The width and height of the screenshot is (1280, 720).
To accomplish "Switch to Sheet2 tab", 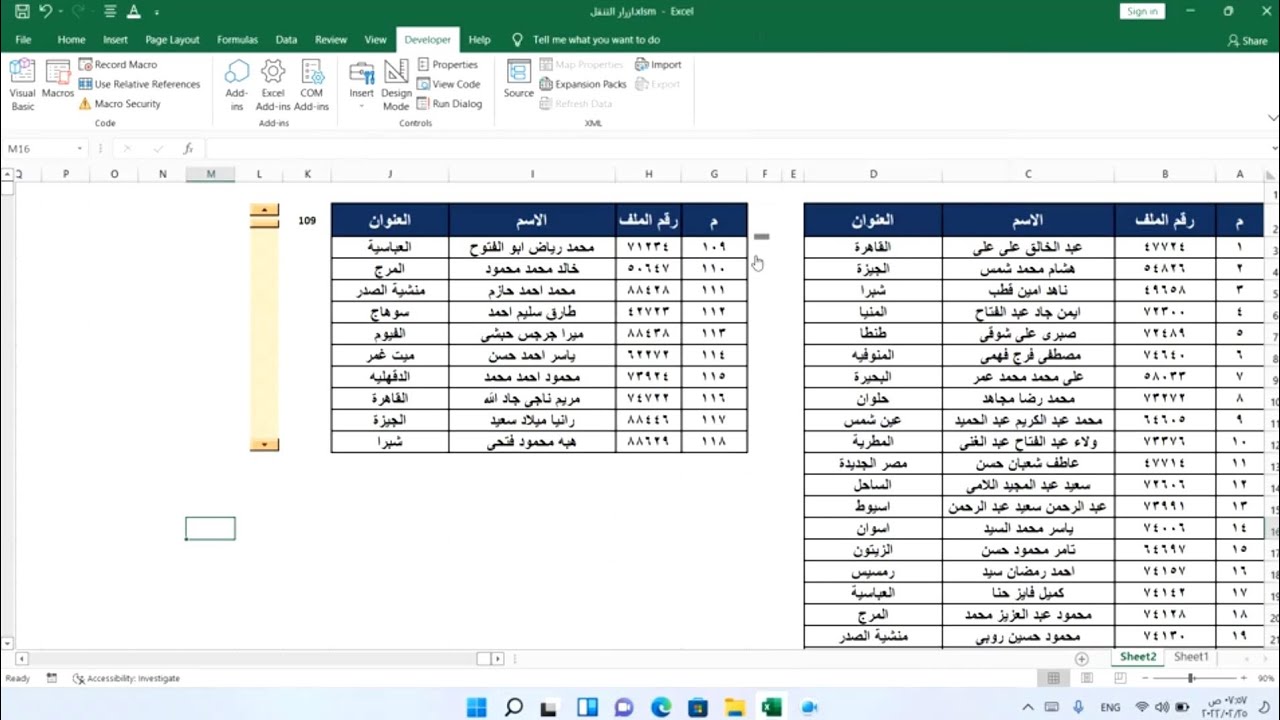I will pyautogui.click(x=1138, y=657).
